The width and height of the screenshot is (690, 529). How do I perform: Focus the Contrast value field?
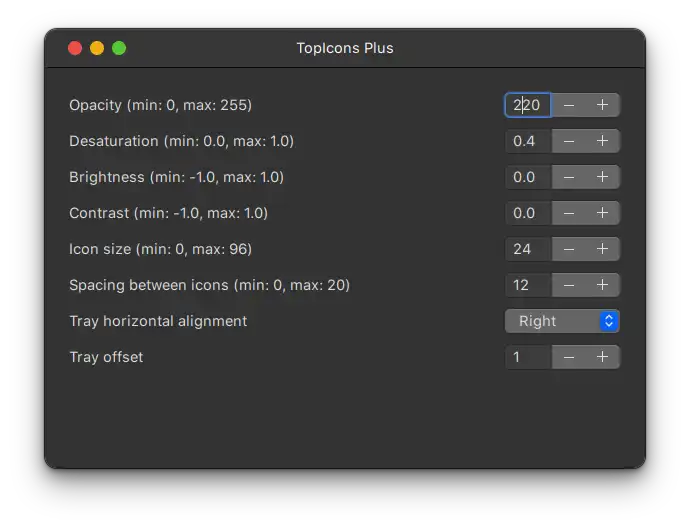coord(528,213)
